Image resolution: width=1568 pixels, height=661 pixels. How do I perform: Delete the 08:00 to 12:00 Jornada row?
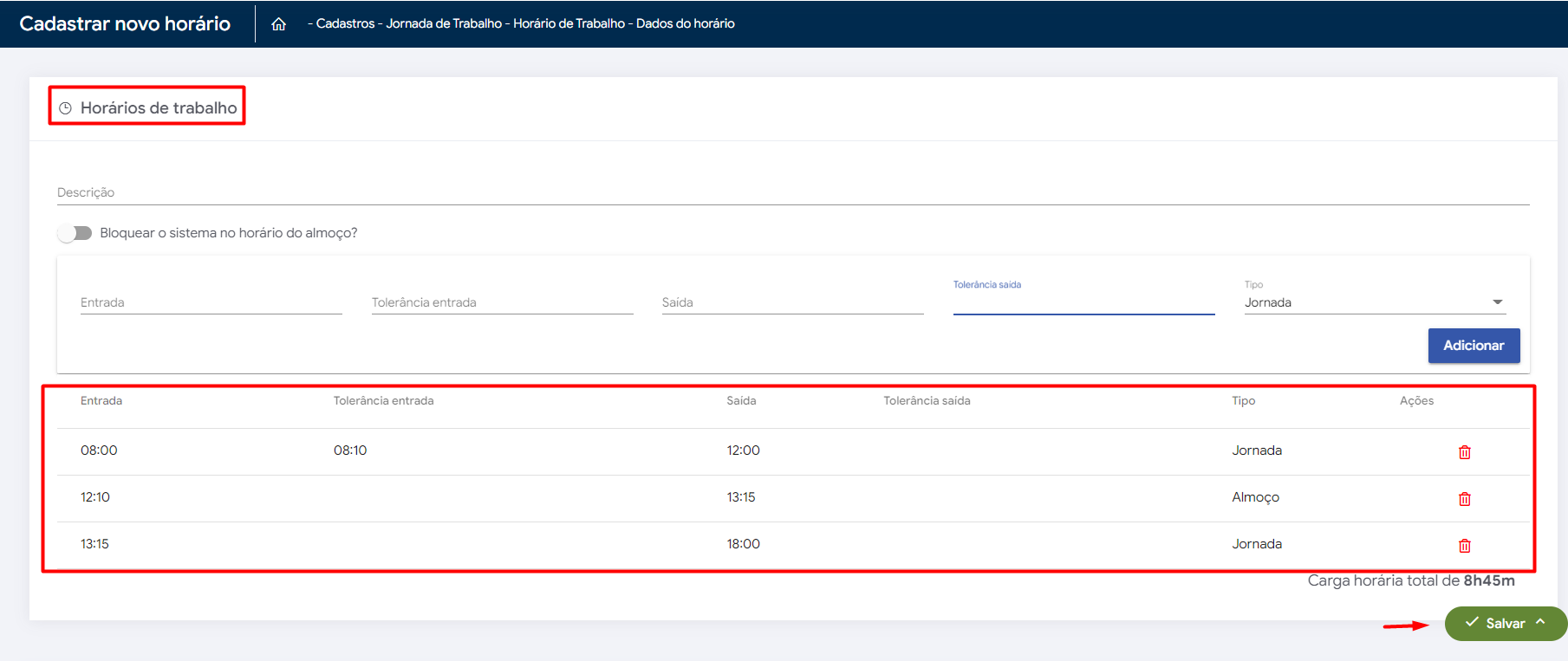coord(1464,452)
